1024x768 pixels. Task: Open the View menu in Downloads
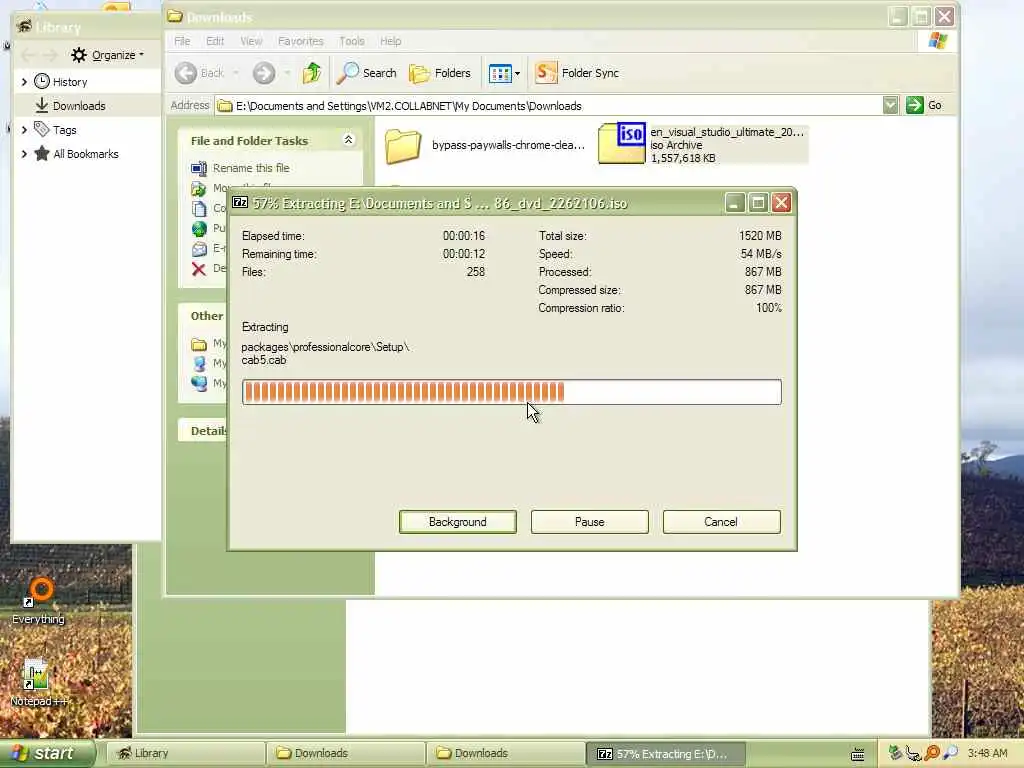pos(251,41)
